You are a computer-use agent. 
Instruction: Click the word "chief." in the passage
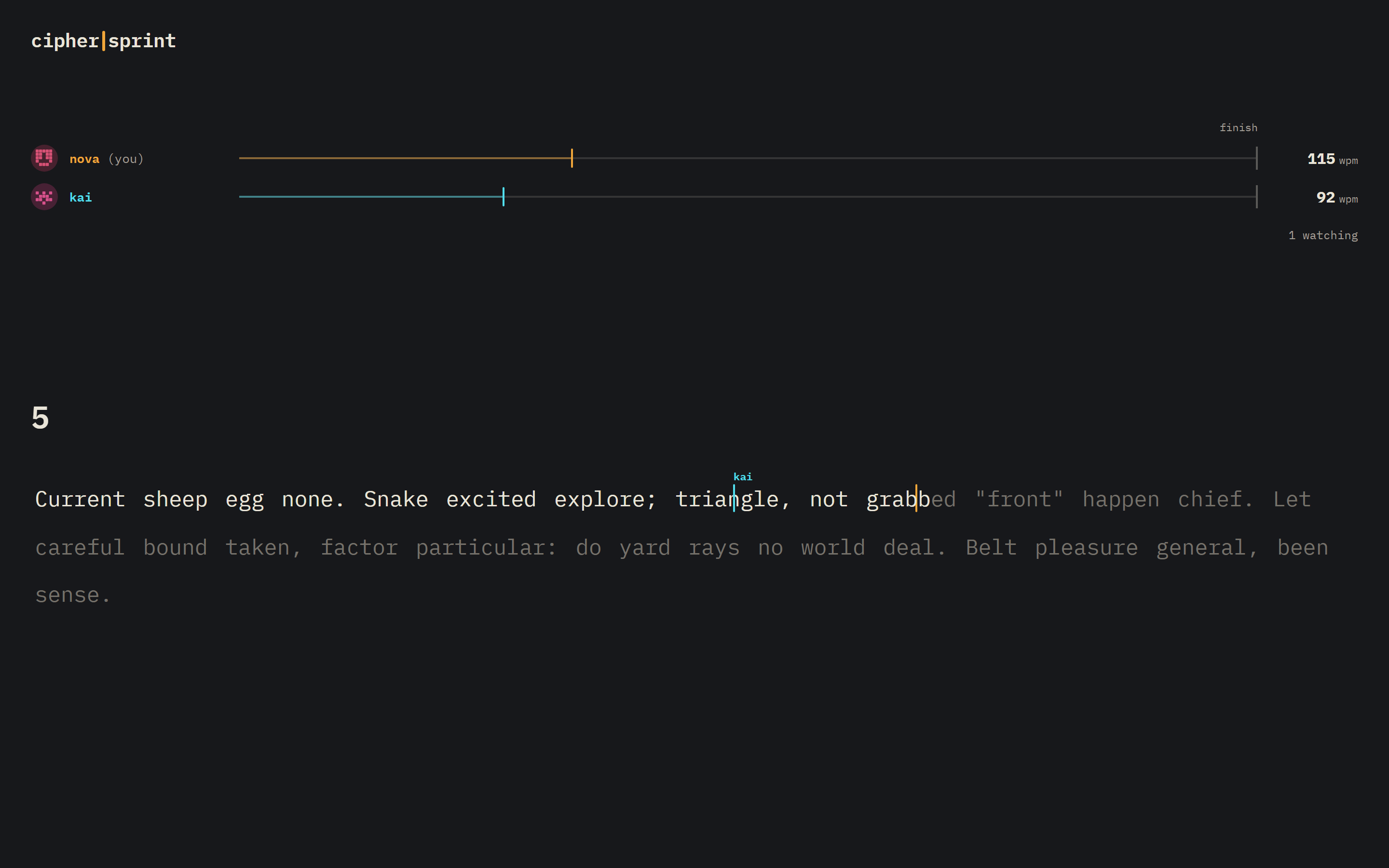pos(1216,500)
